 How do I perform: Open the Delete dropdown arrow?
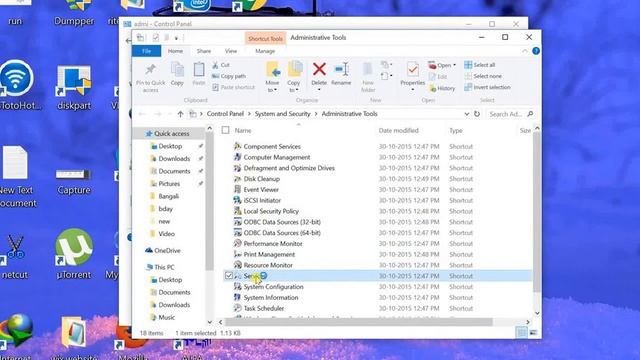pyautogui.click(x=319, y=90)
